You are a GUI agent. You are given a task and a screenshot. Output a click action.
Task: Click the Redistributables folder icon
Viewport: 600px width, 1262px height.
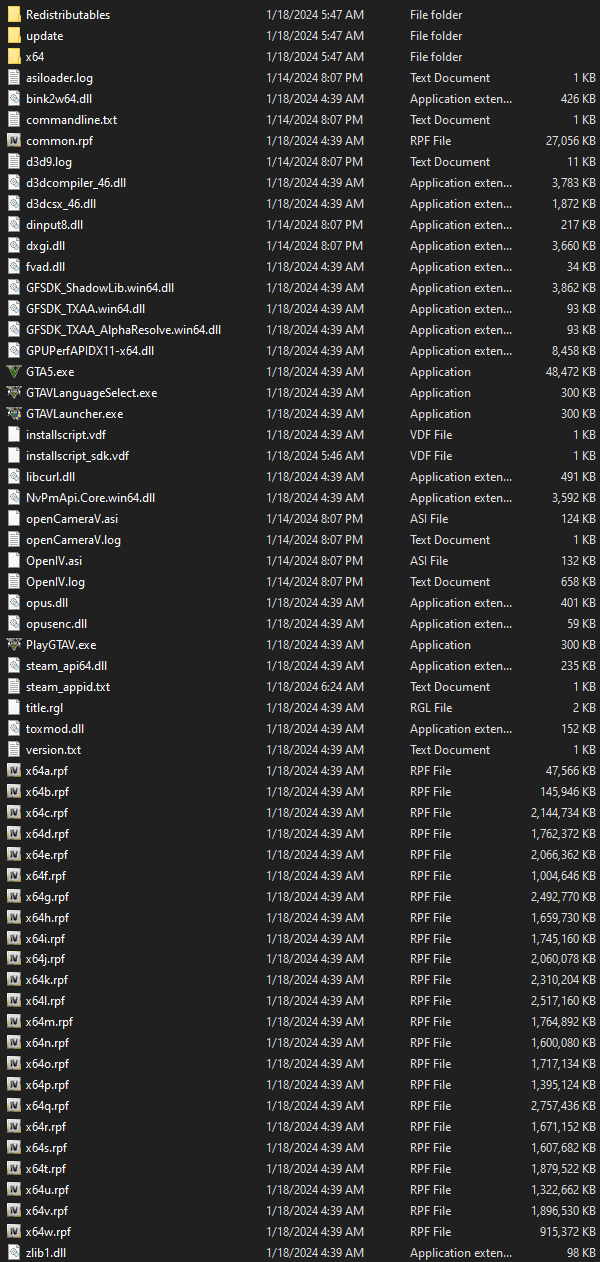(x=14, y=15)
